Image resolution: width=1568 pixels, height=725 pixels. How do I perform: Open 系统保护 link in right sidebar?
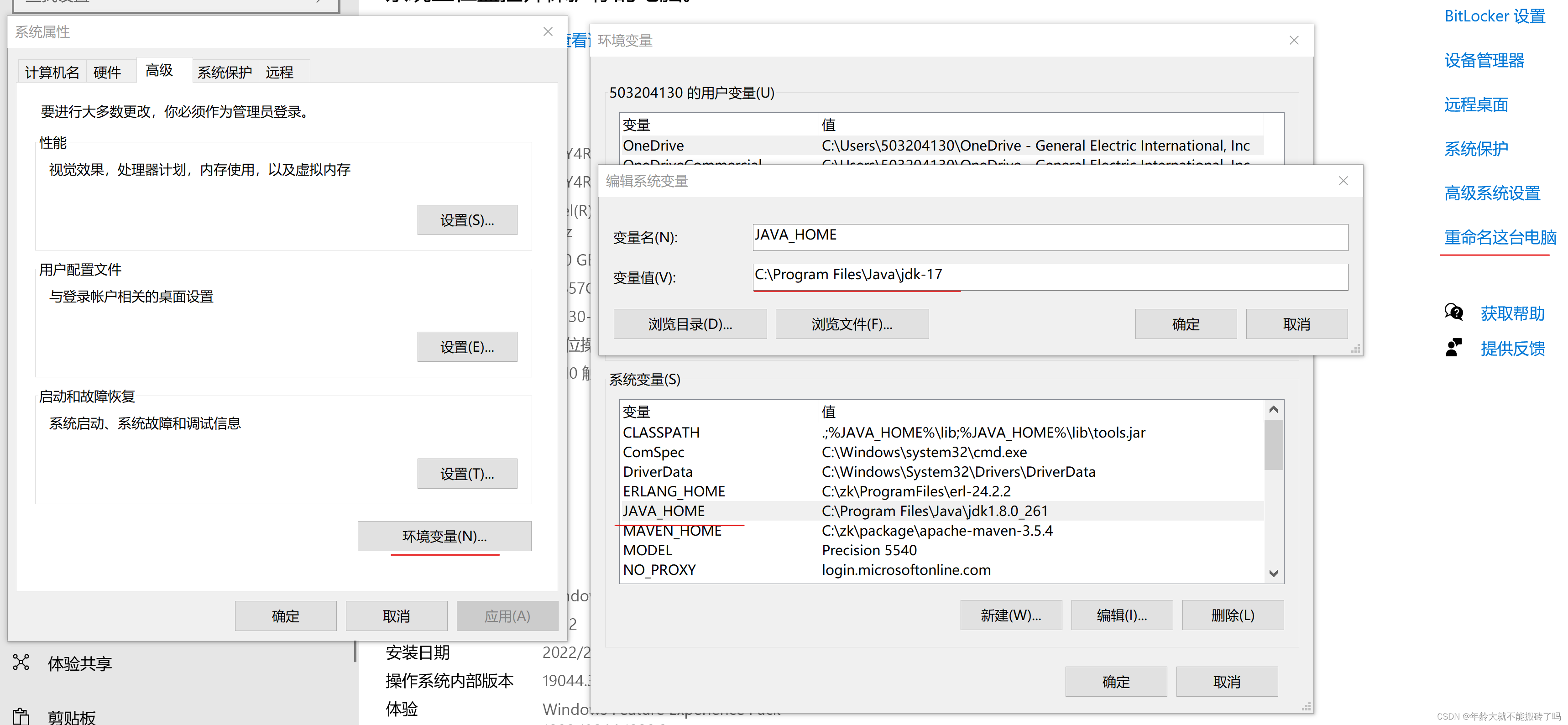coord(1476,148)
